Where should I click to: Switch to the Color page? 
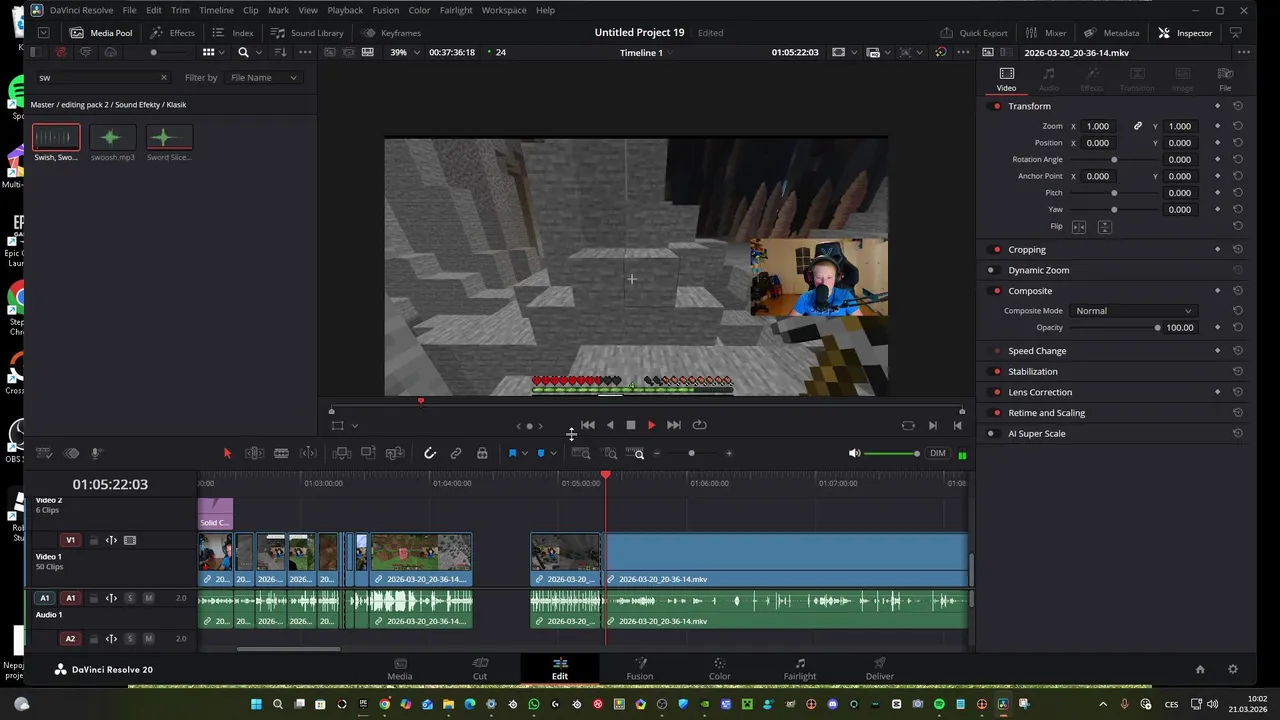coord(720,669)
